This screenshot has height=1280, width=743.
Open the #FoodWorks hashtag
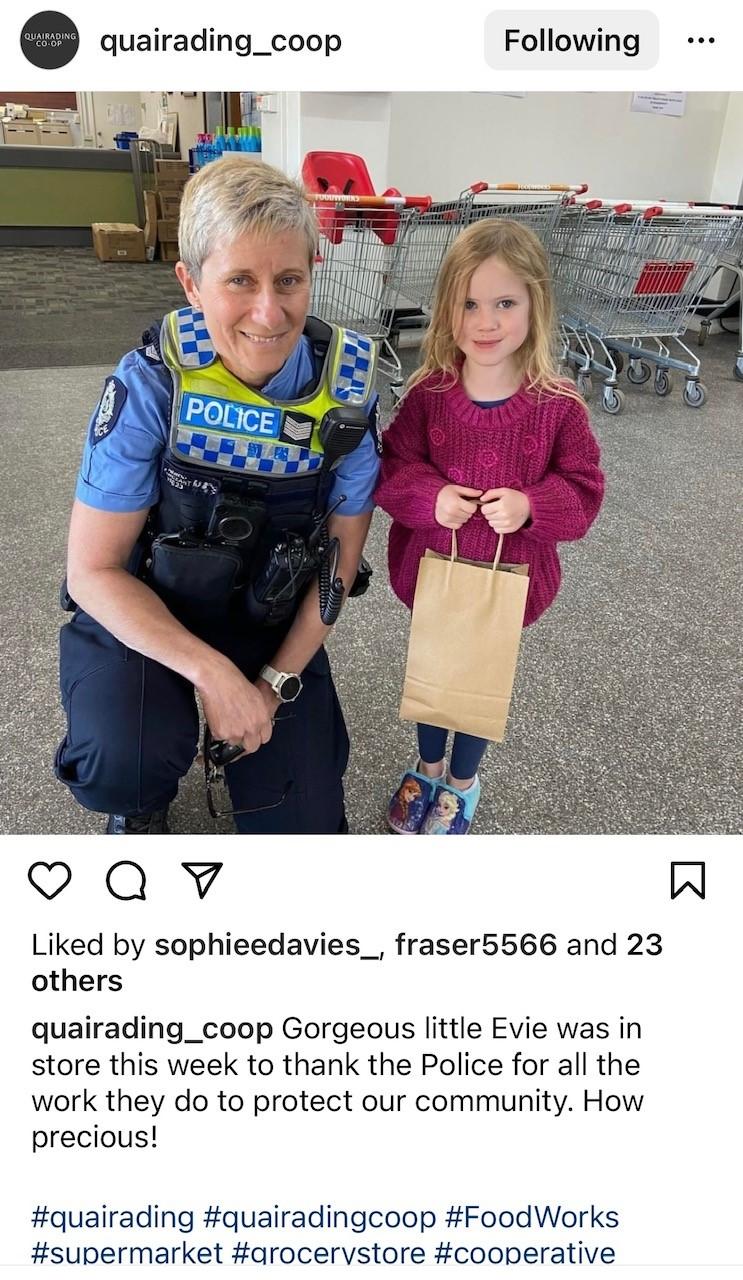tap(533, 1217)
